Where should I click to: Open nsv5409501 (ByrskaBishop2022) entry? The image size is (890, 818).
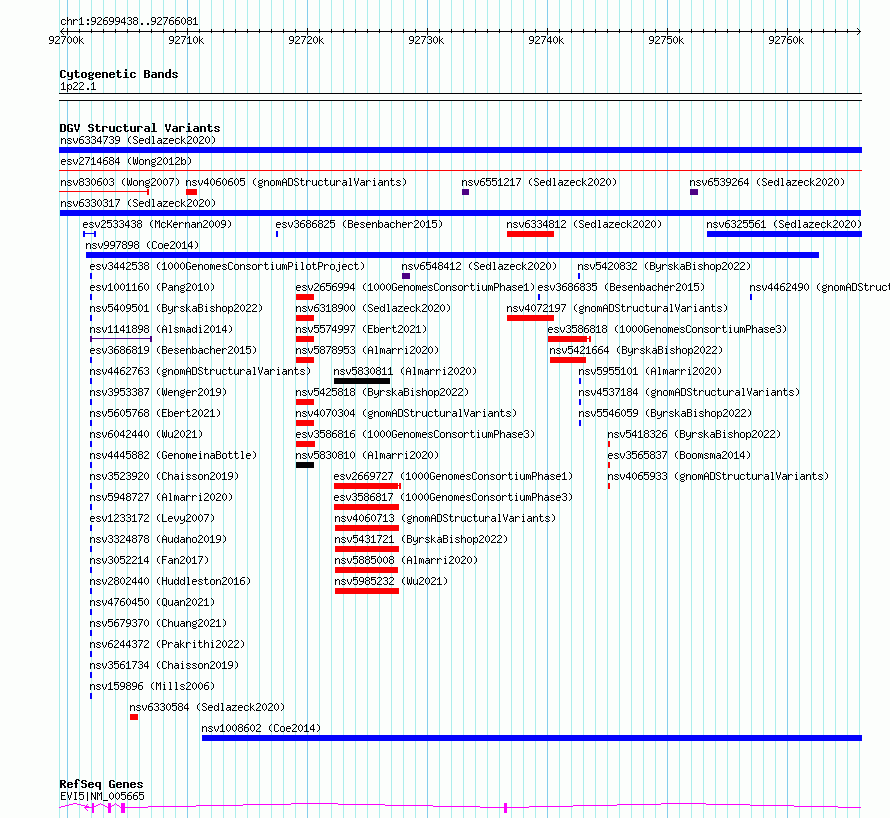pyautogui.click(x=176, y=308)
